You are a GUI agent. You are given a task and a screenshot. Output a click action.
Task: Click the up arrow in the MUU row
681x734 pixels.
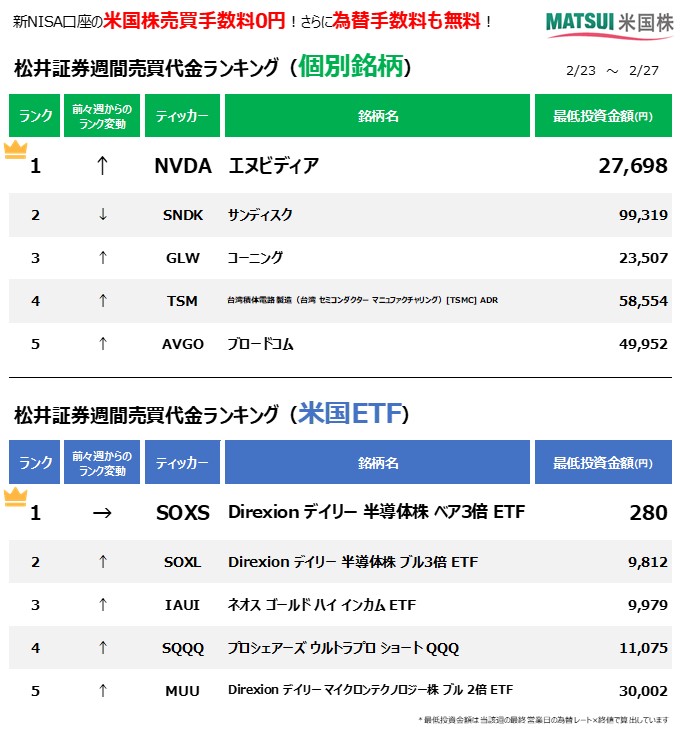[x=103, y=690]
